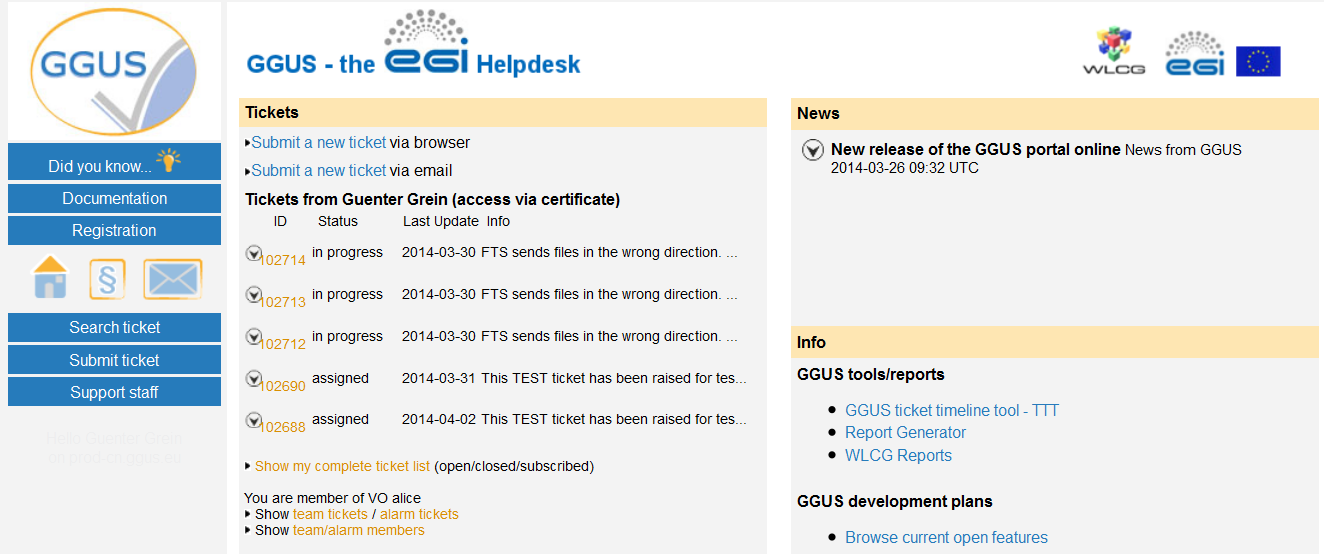Click 'GGUS development plans' heading
This screenshot has height=554, width=1324.
[x=895, y=501]
